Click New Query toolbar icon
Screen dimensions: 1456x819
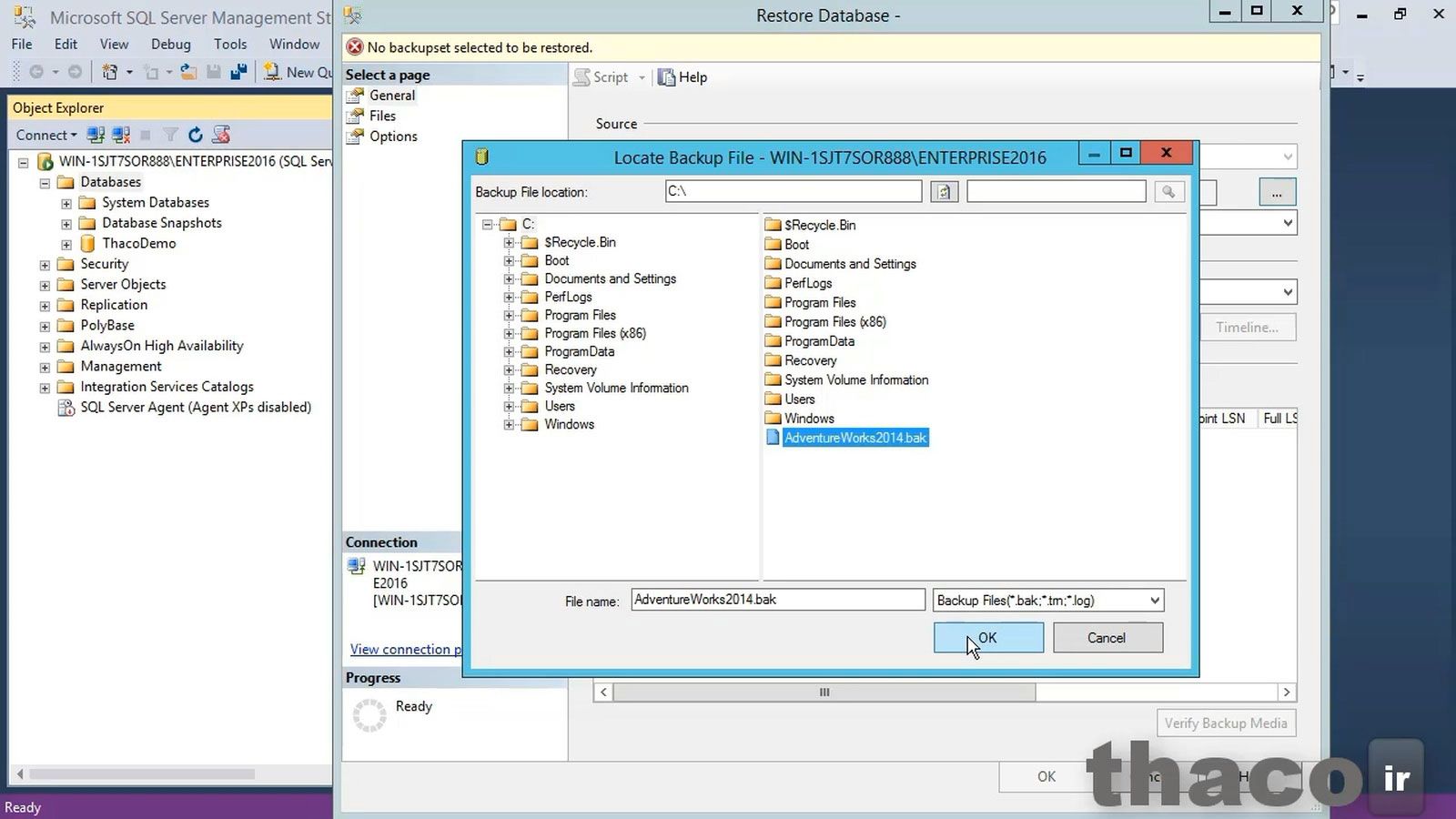298,72
